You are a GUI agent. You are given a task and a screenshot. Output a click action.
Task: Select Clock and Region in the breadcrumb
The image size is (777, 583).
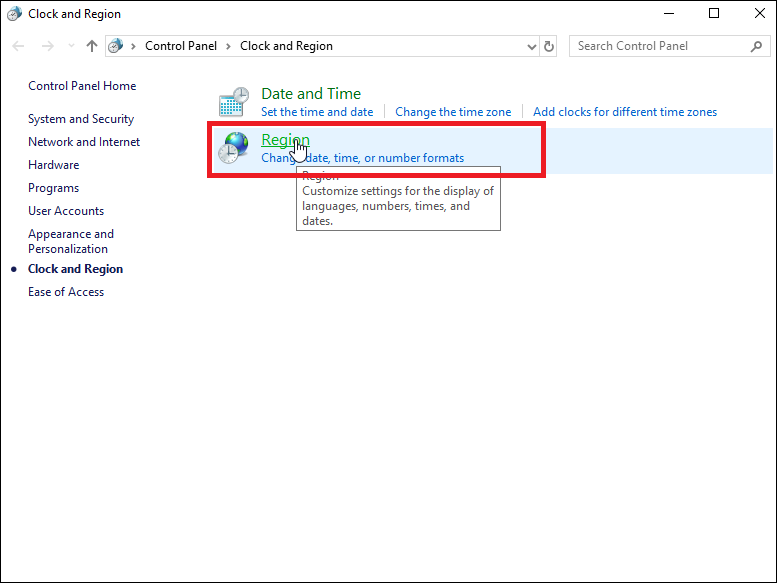click(286, 46)
